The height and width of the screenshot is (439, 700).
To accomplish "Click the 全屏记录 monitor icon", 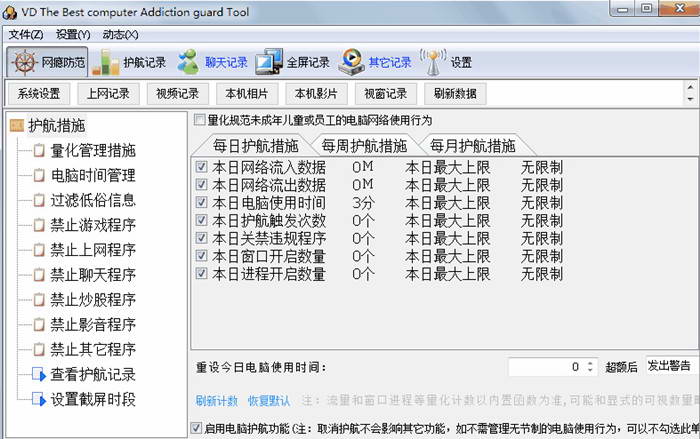I will coord(269,62).
